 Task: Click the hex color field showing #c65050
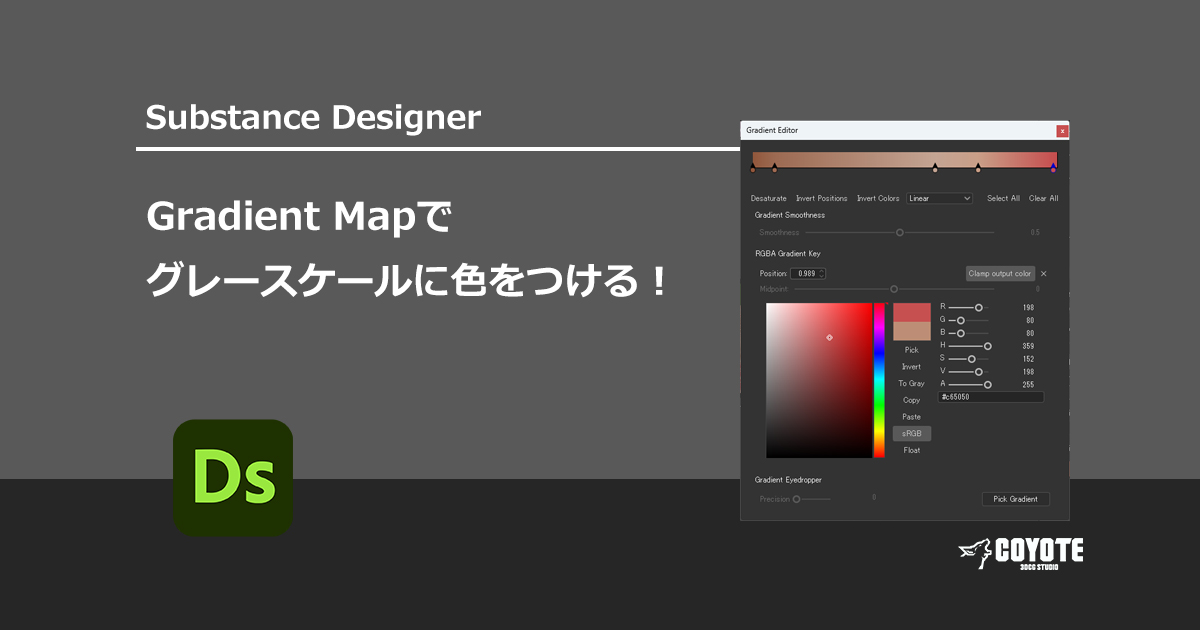coord(992,396)
